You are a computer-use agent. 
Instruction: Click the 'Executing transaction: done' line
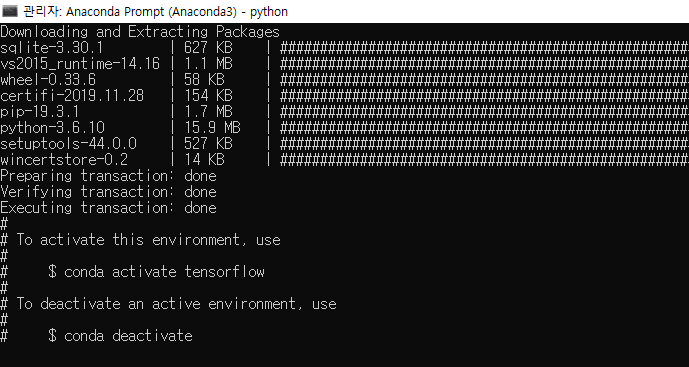coord(108,208)
